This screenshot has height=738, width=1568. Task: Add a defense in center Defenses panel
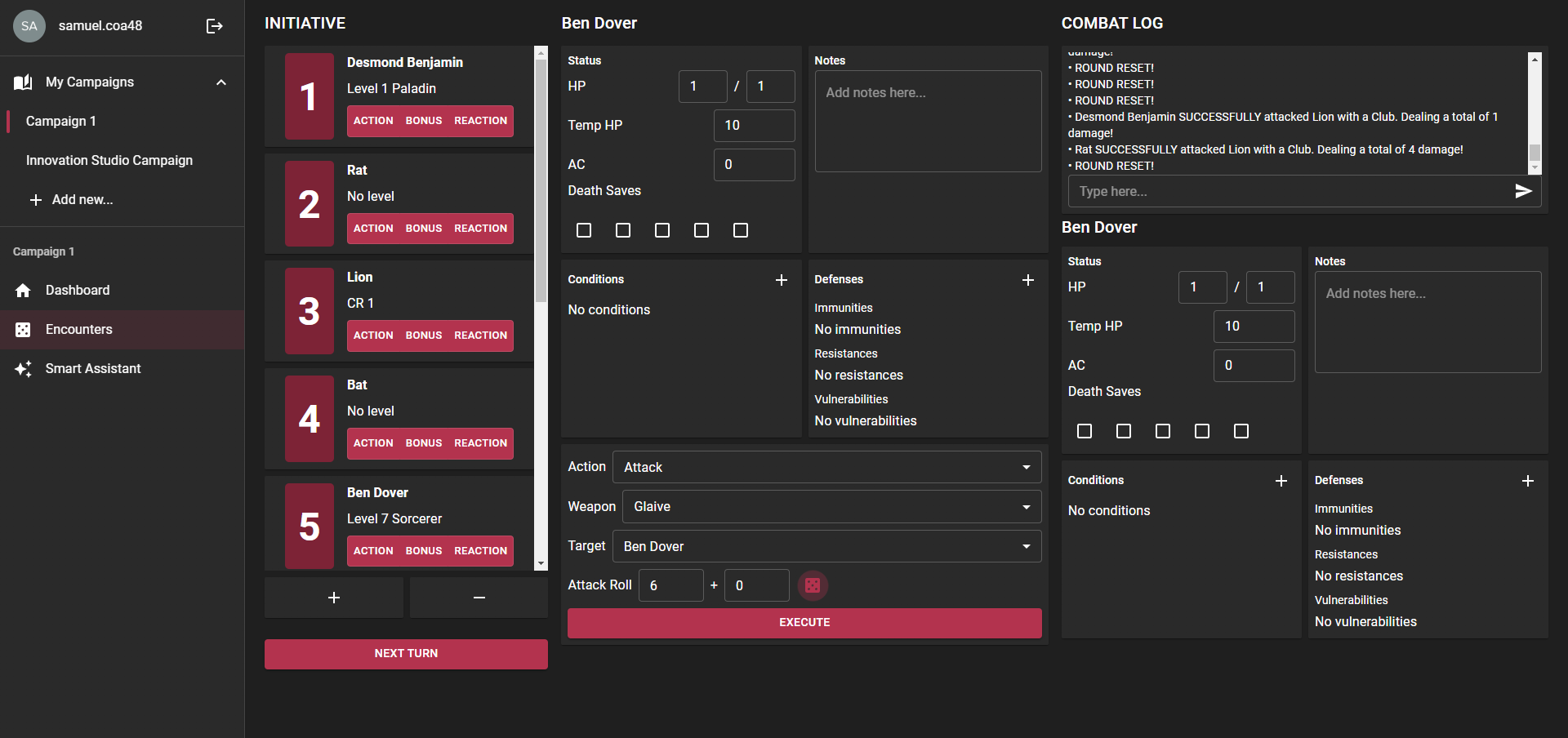pos(1028,280)
